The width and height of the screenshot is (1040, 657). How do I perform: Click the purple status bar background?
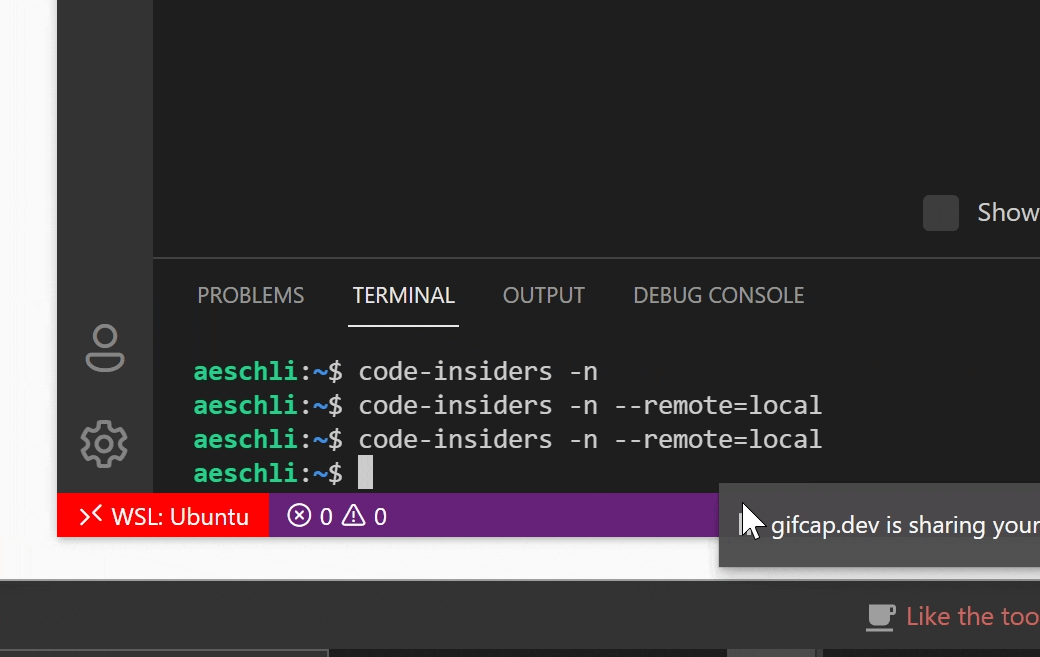click(550, 515)
